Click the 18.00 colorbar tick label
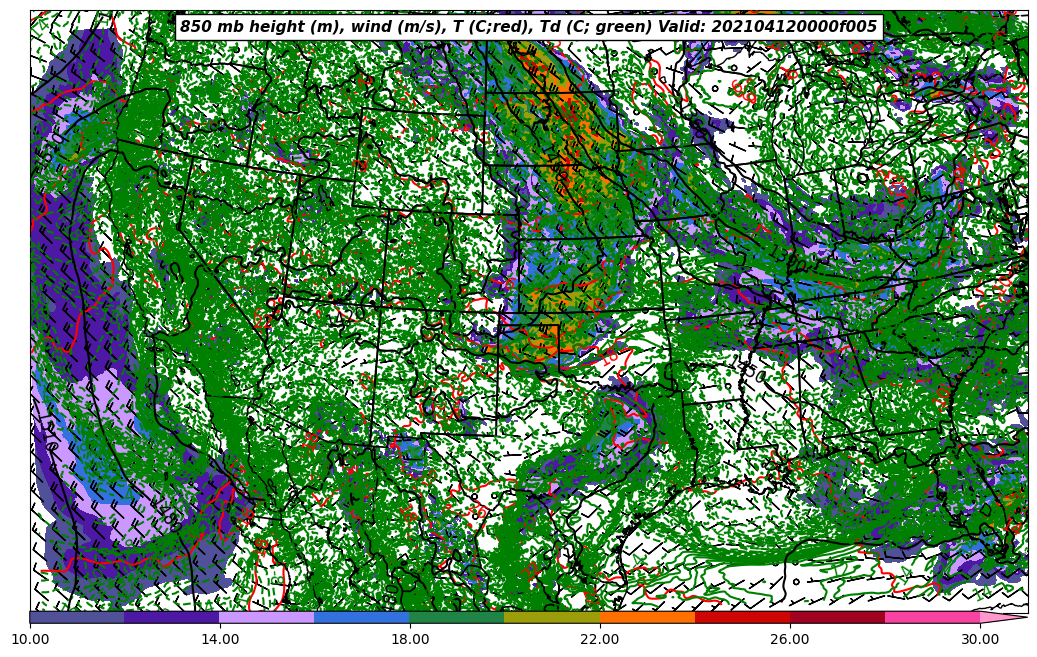1037x657 pixels. pyautogui.click(x=410, y=639)
